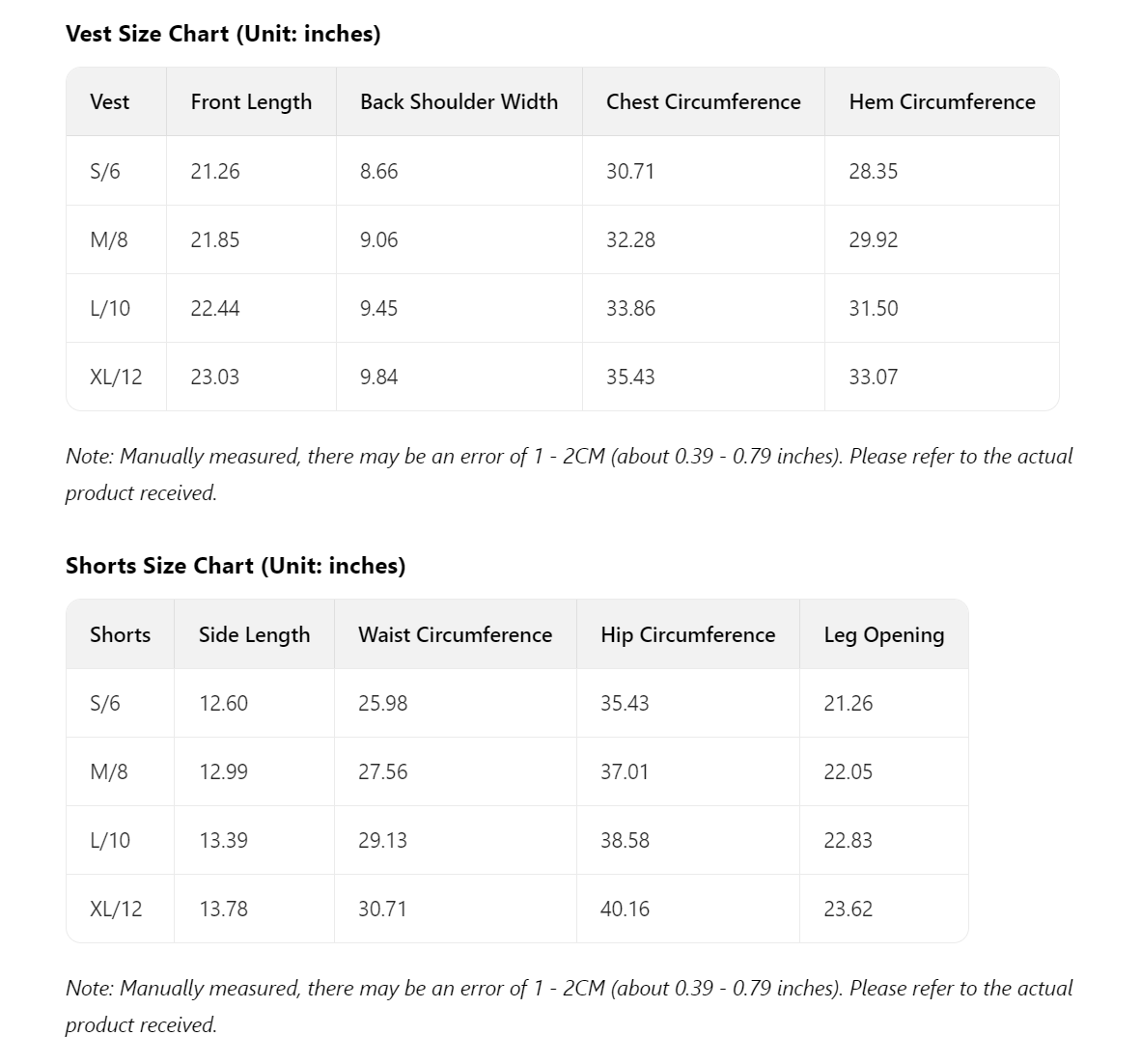Click the Side Length column header
The image size is (1141, 1064).
point(254,634)
